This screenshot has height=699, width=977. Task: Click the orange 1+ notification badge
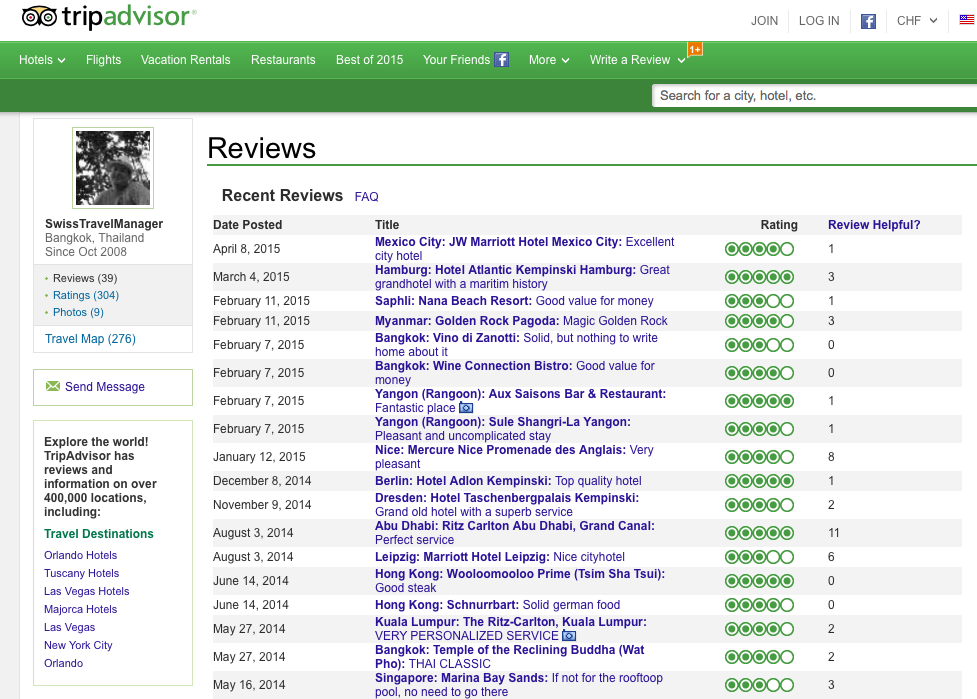click(x=694, y=49)
